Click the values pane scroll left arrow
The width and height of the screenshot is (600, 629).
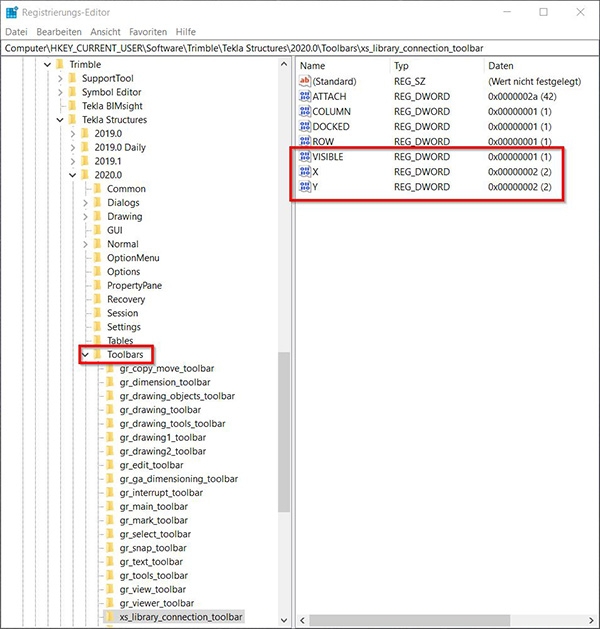302,620
